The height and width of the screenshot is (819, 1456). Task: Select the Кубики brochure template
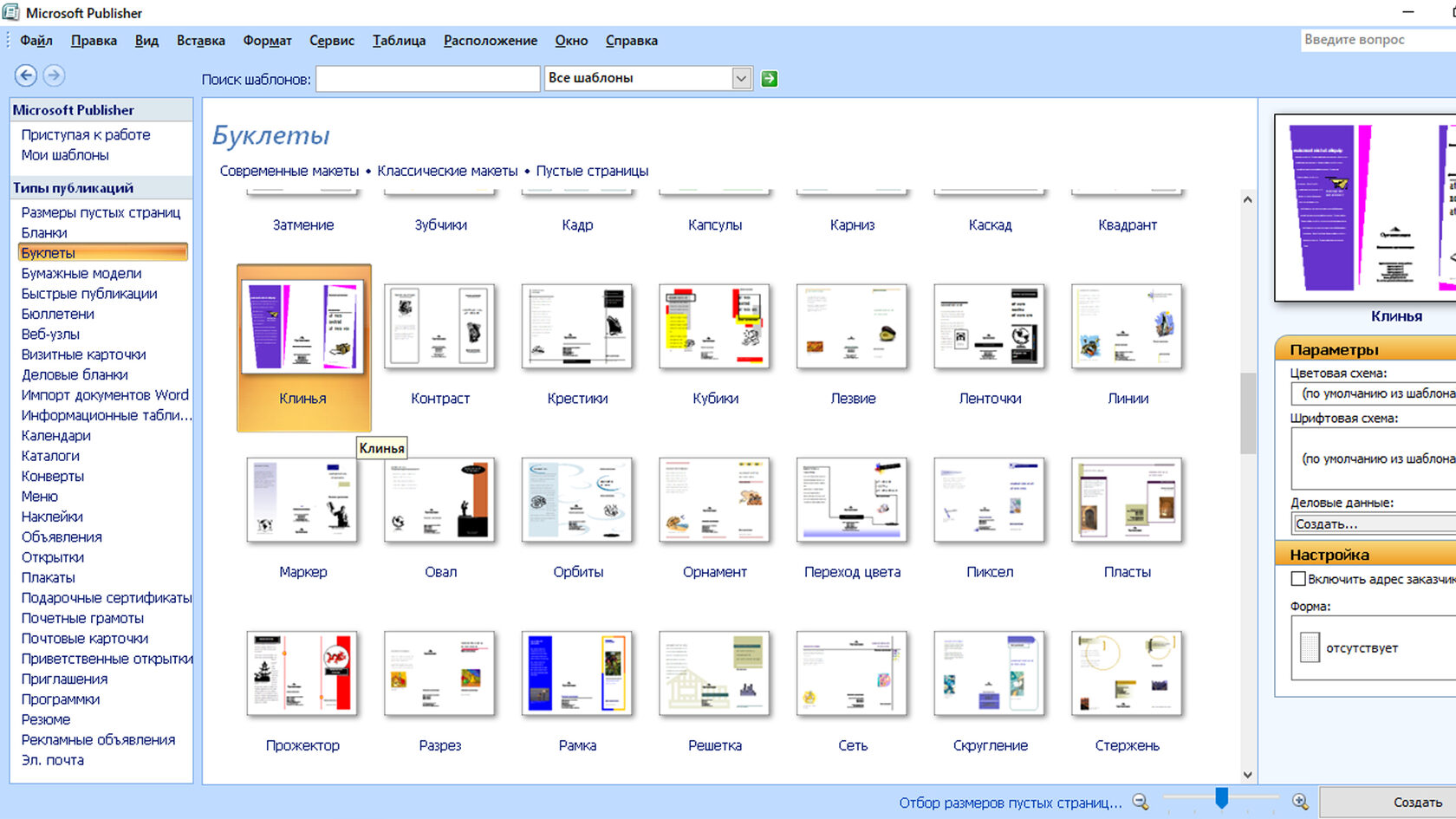tap(715, 327)
